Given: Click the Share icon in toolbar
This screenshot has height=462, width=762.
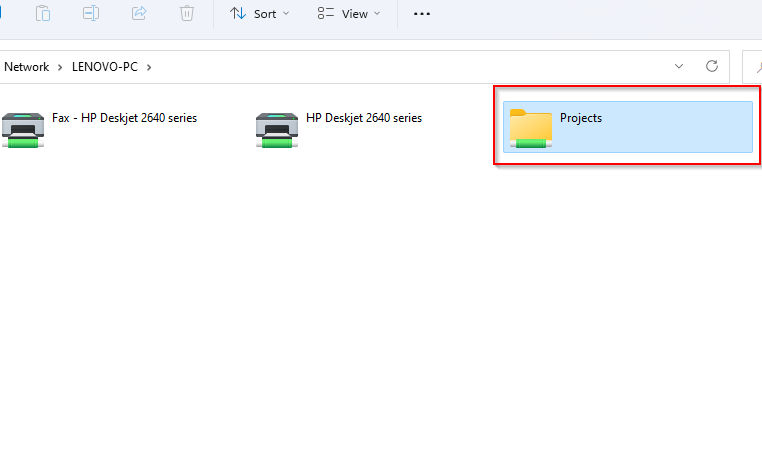Looking at the screenshot, I should [139, 14].
